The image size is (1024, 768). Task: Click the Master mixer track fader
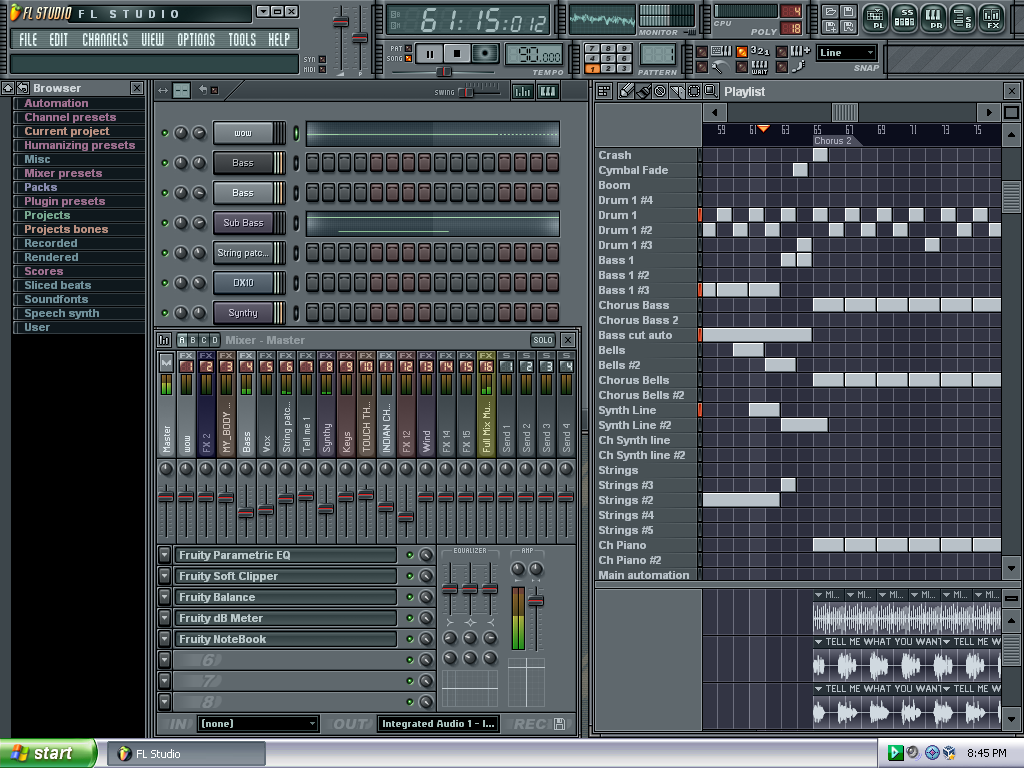pyautogui.click(x=167, y=497)
